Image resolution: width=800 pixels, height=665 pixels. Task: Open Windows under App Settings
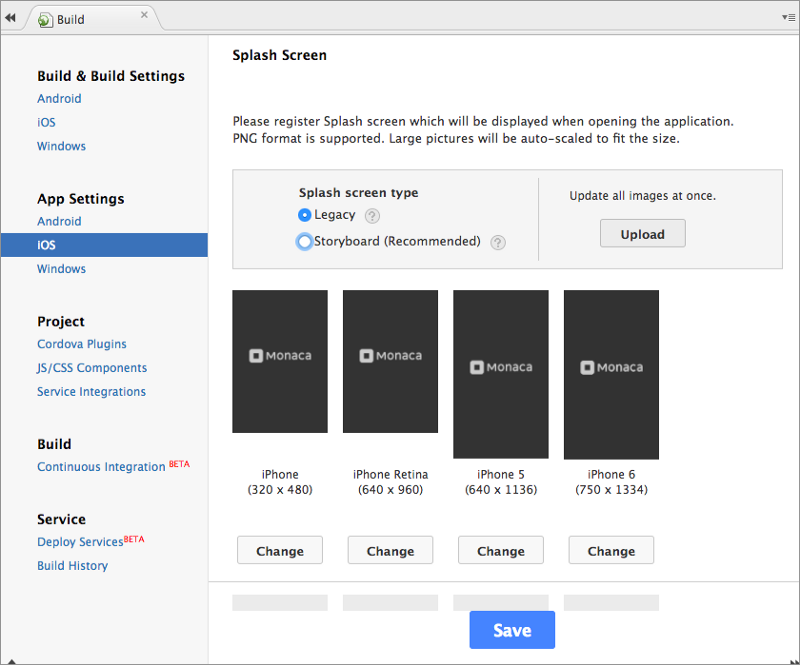(61, 269)
